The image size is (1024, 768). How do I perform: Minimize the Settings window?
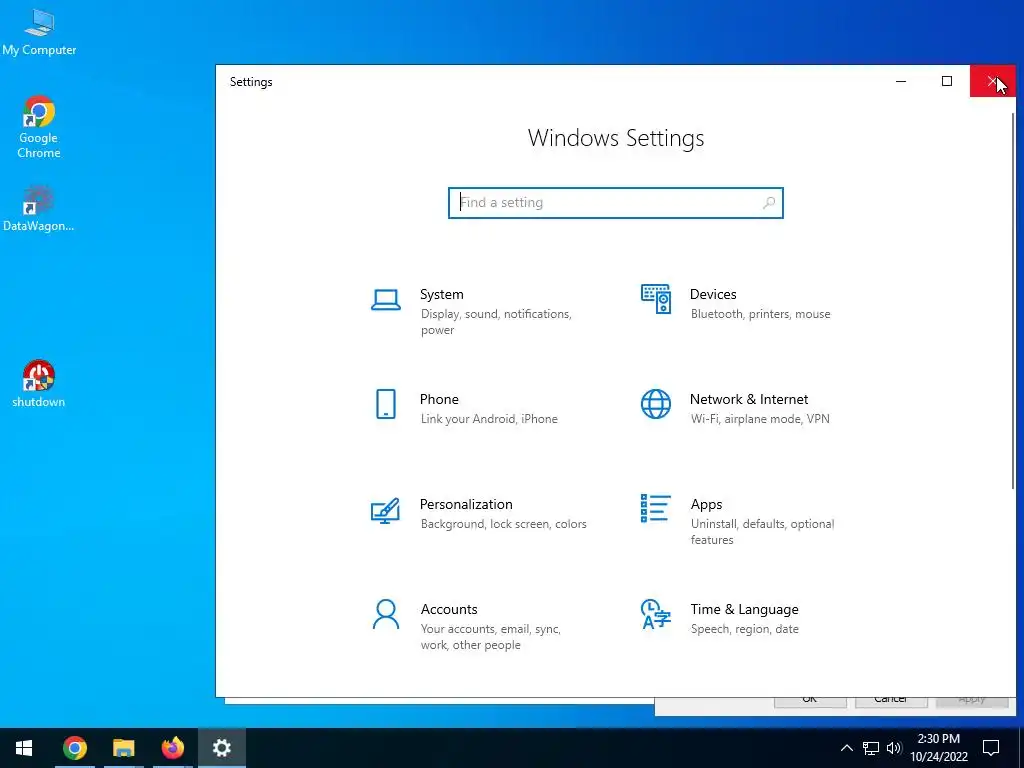point(901,81)
